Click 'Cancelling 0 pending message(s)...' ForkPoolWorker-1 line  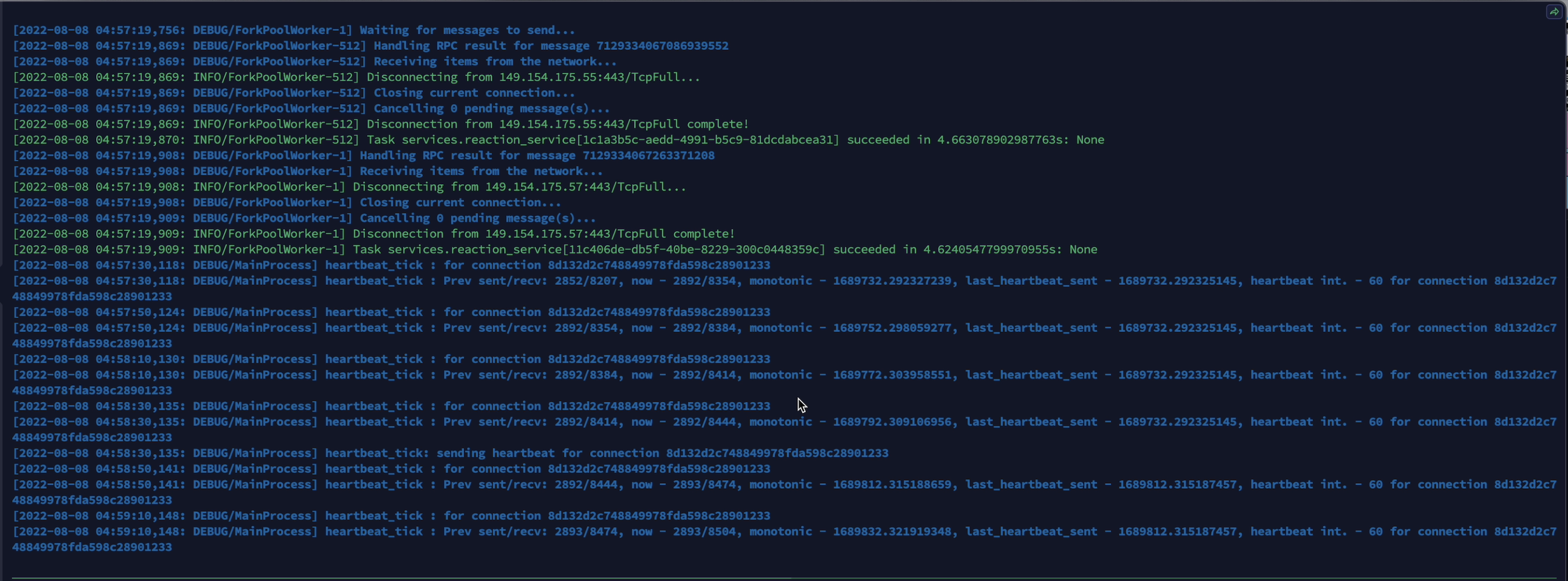tap(477, 218)
